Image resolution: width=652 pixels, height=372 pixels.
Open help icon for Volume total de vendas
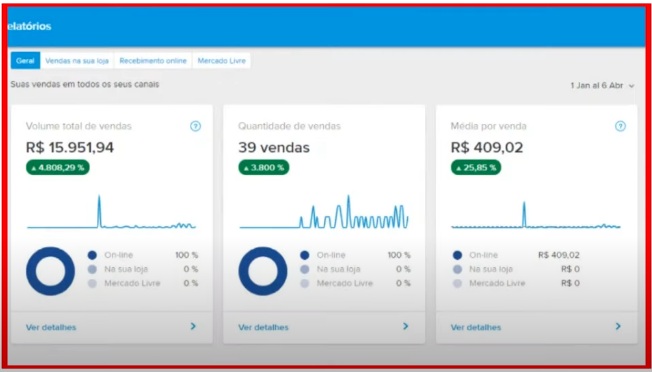coord(195,126)
